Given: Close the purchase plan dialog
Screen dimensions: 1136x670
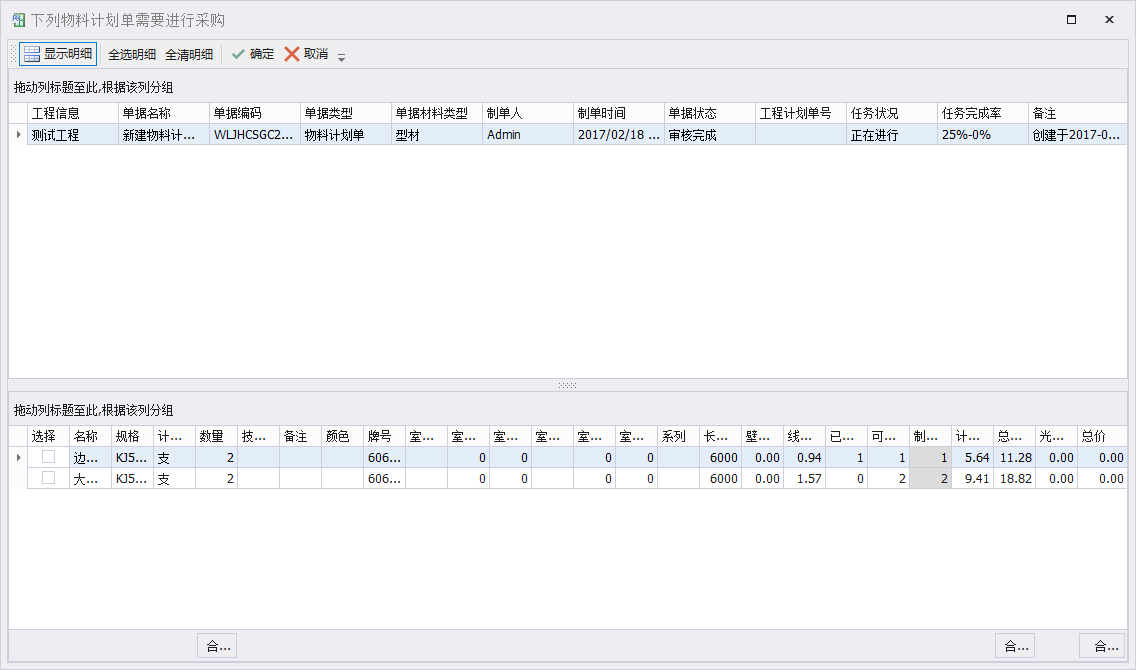Looking at the screenshot, I should [x=1109, y=20].
